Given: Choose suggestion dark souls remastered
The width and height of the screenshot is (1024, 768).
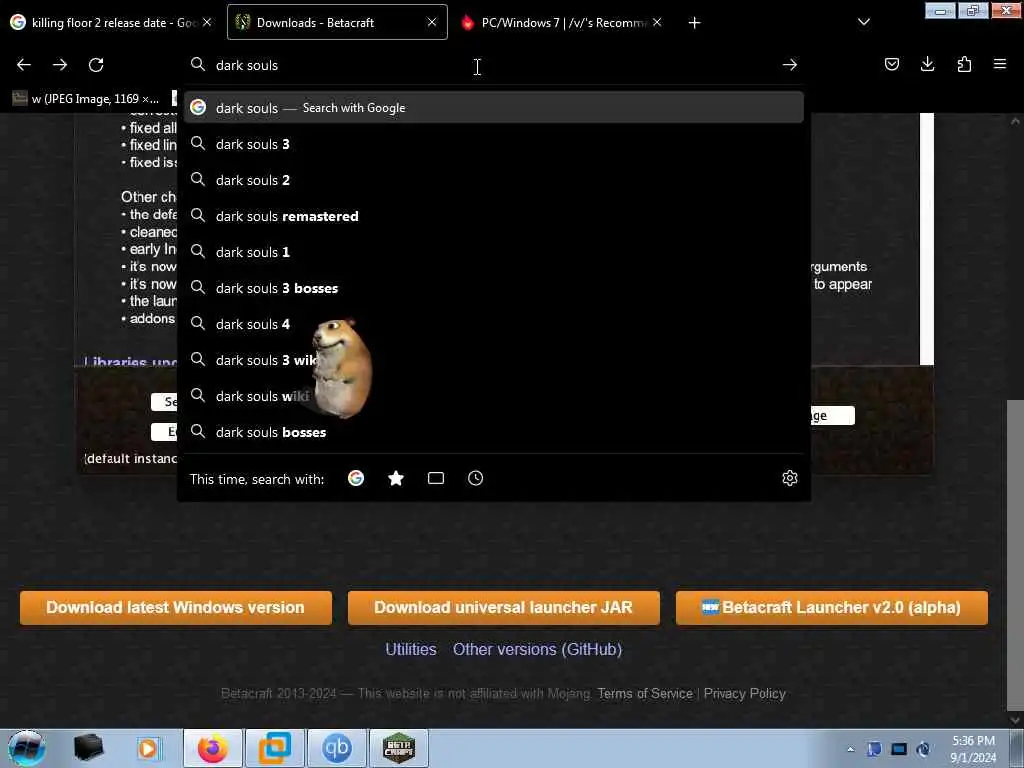Looking at the screenshot, I should point(494,216).
